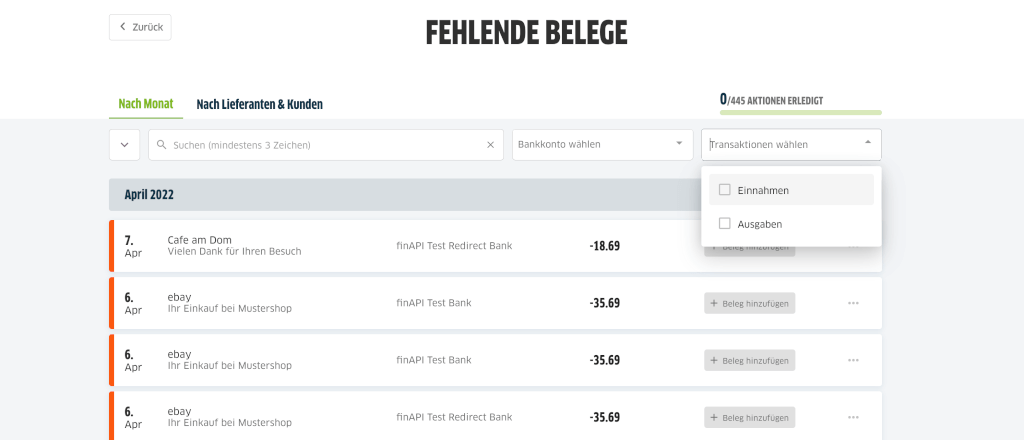Click the back arrow icon in Zurück
The height and width of the screenshot is (440, 1024).
122,27
